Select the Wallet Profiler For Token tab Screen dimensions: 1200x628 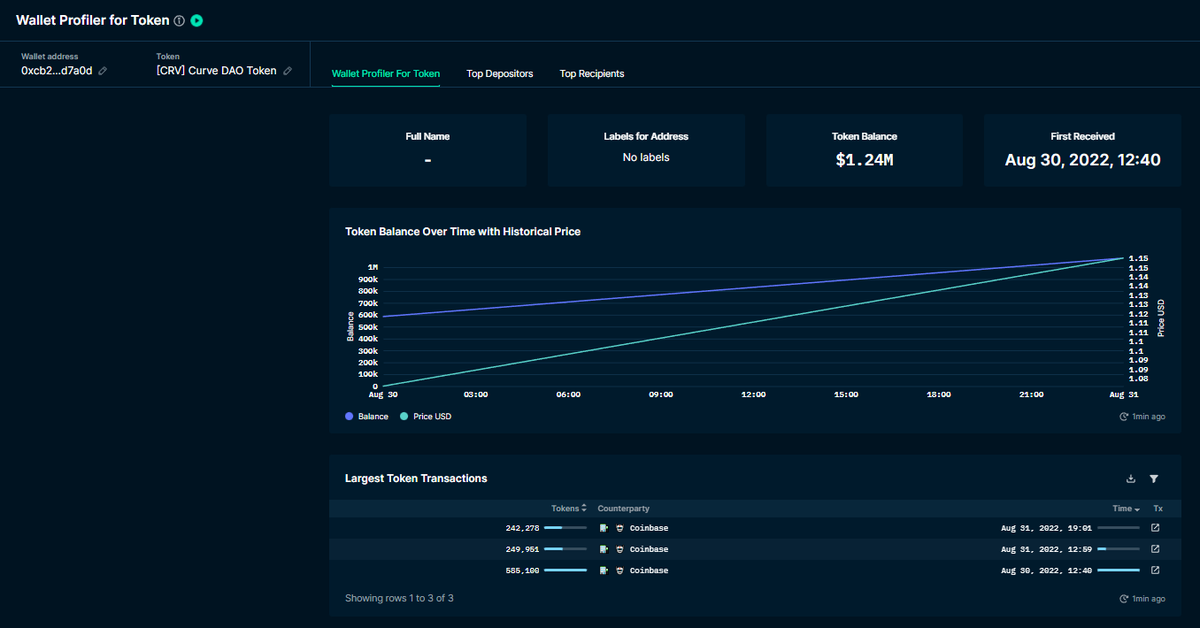point(385,74)
